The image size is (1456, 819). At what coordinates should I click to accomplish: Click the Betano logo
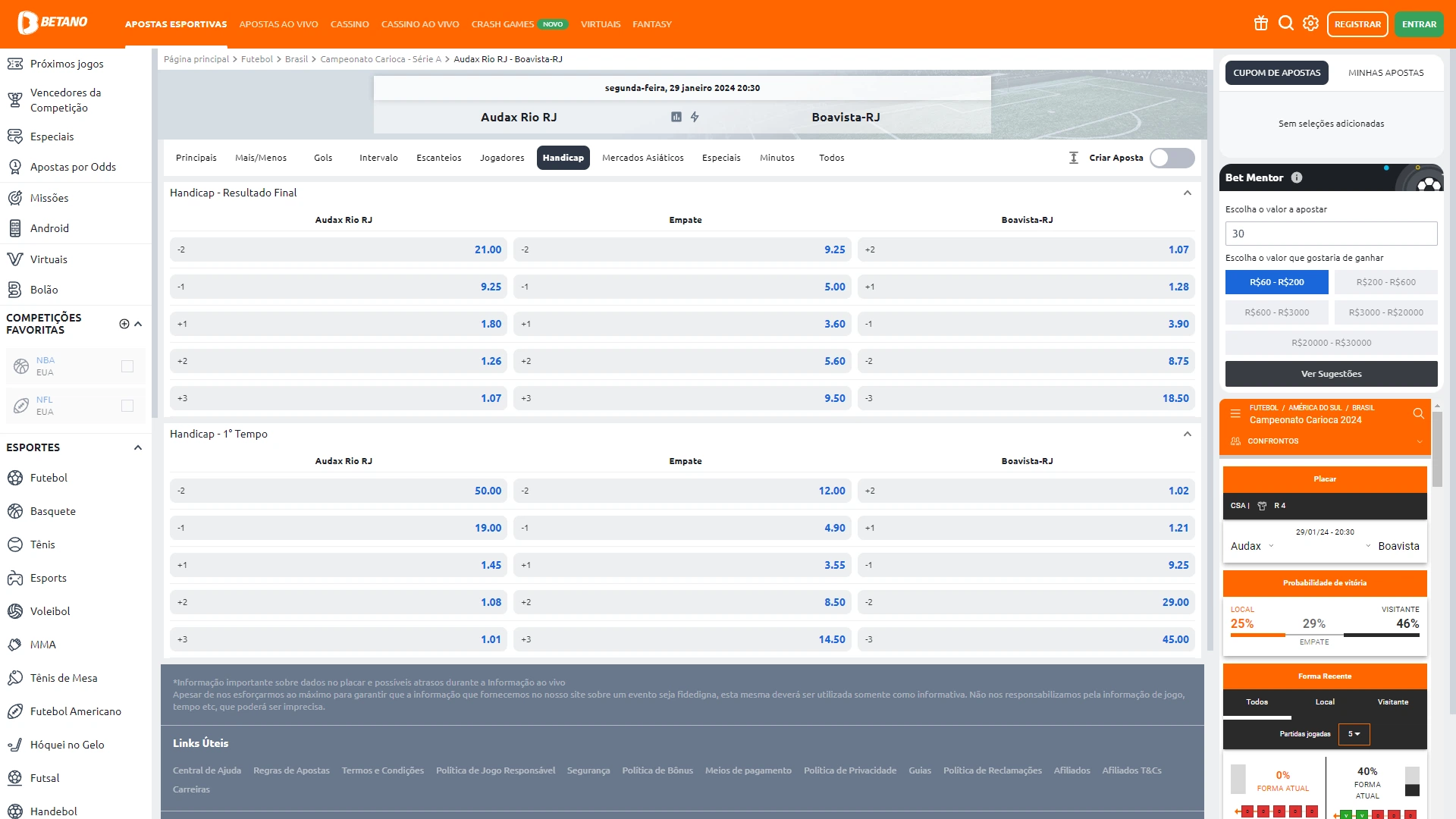pyautogui.click(x=53, y=23)
